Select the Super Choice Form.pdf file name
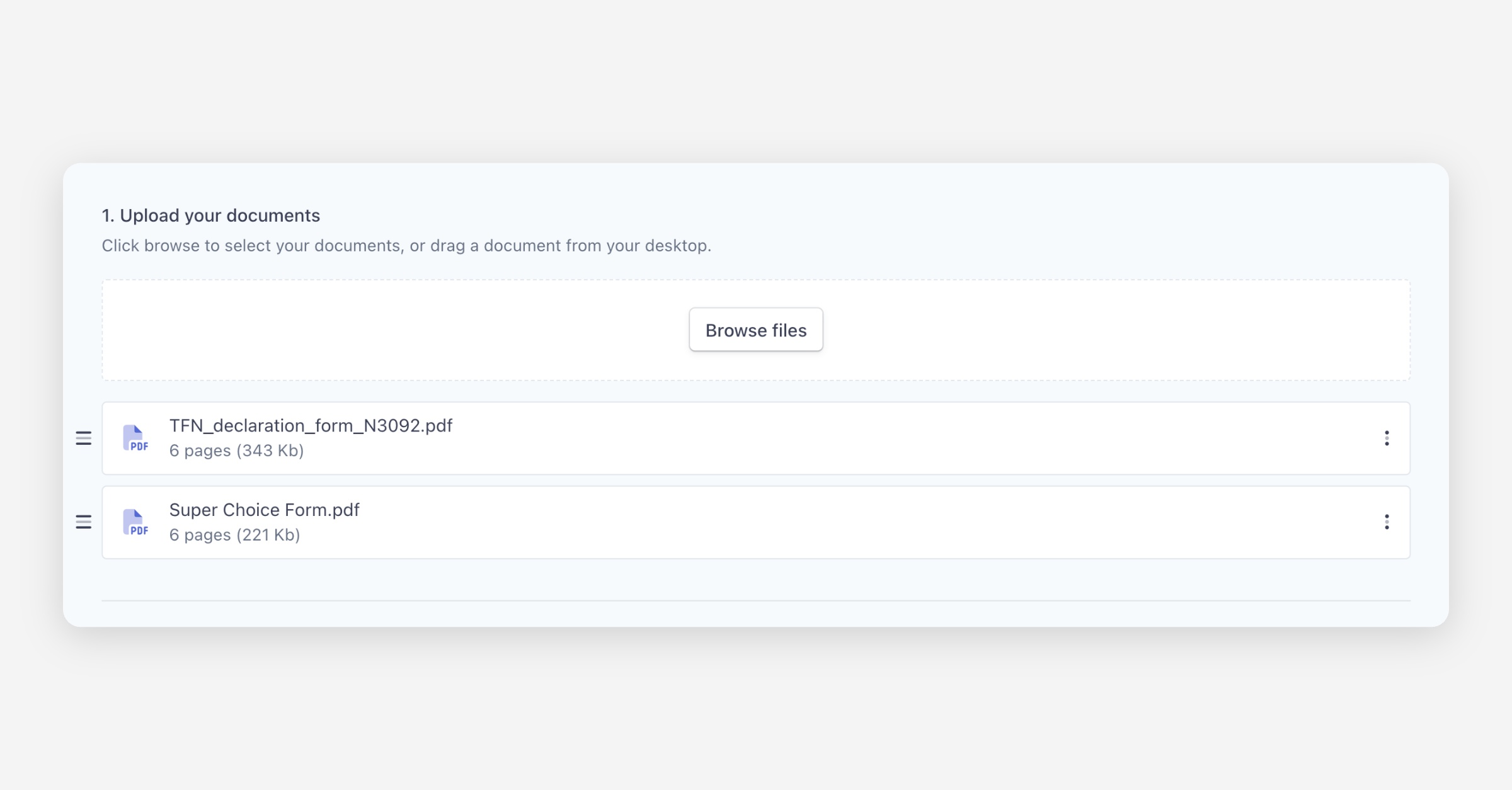 point(264,510)
